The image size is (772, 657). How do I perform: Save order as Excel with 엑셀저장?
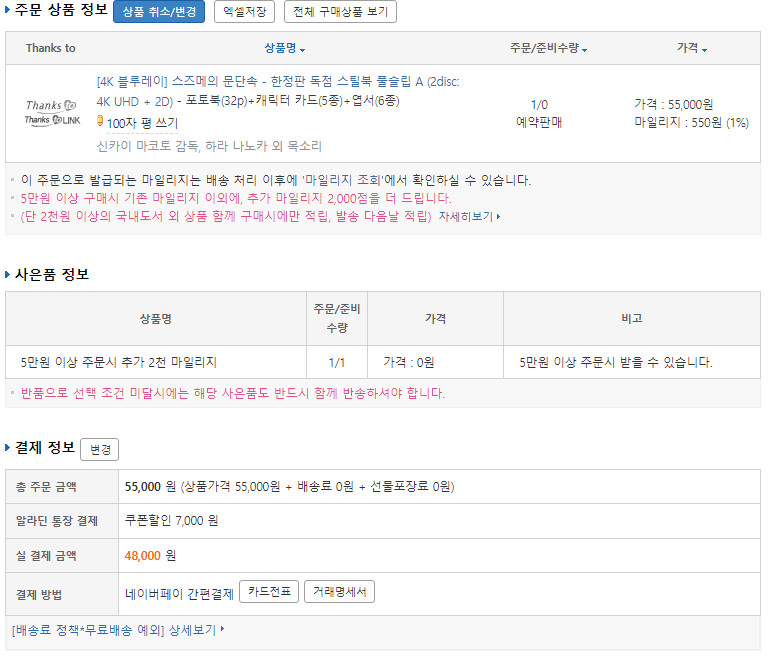click(245, 12)
